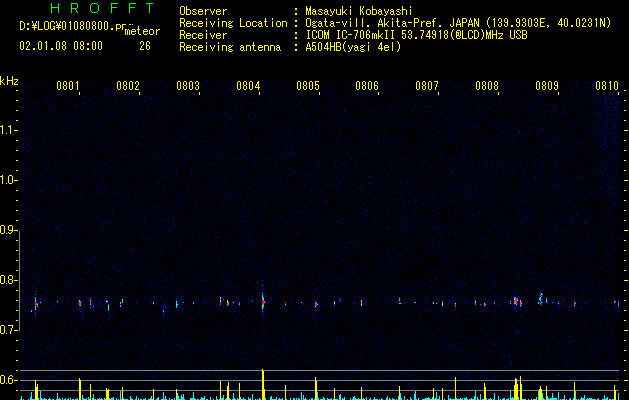Viewport: 629px width, 400px height.
Task: Click the 0803 time marker
Action: click(x=188, y=85)
